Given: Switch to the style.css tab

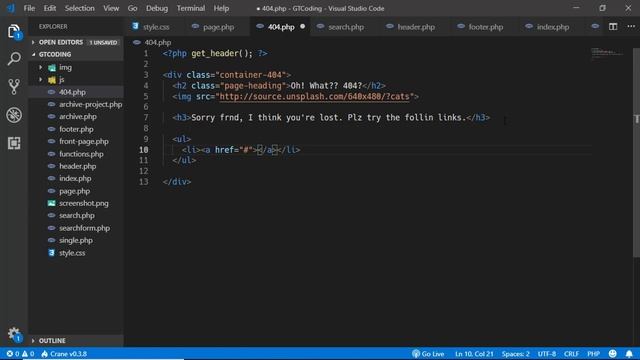Looking at the screenshot, I should [156, 27].
